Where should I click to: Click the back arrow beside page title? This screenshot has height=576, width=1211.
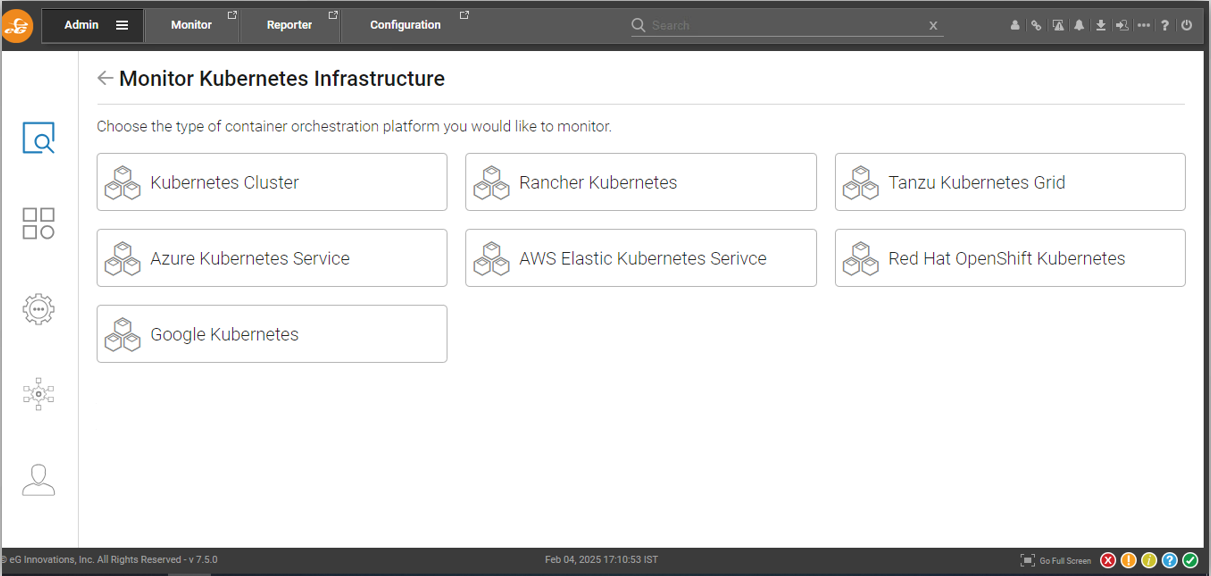pyautogui.click(x=105, y=78)
